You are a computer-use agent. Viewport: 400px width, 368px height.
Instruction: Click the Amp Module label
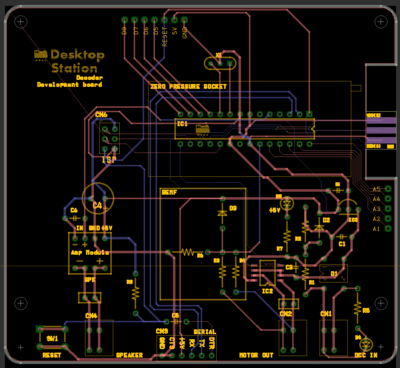90,252
